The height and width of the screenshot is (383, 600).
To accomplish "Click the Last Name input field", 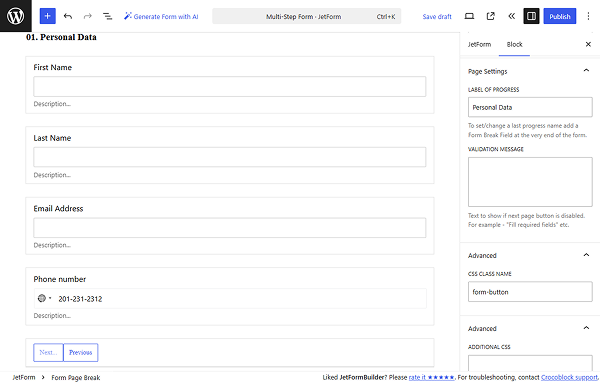I will 230,157.
